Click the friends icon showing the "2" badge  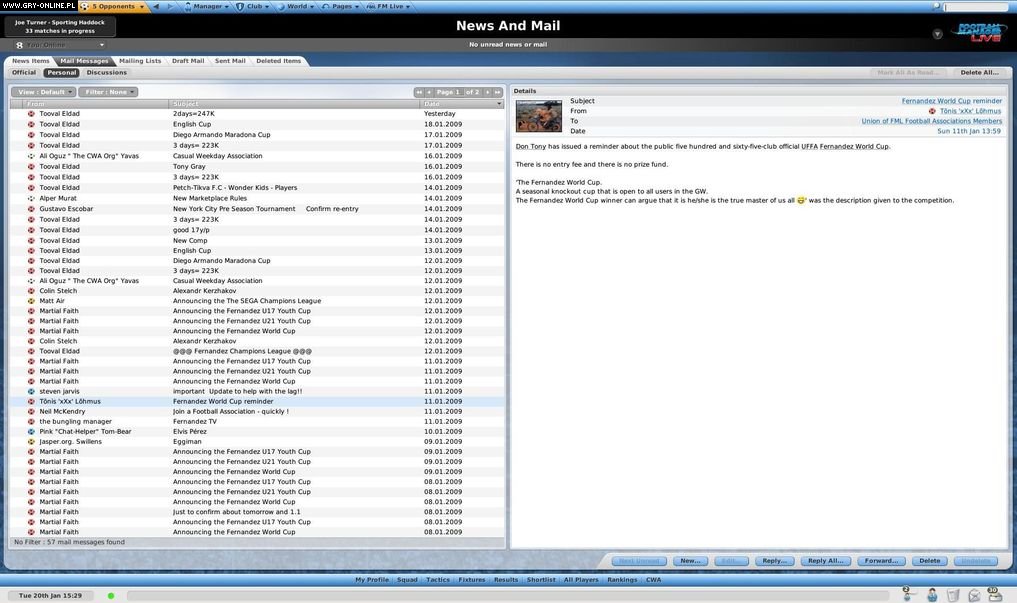906,596
